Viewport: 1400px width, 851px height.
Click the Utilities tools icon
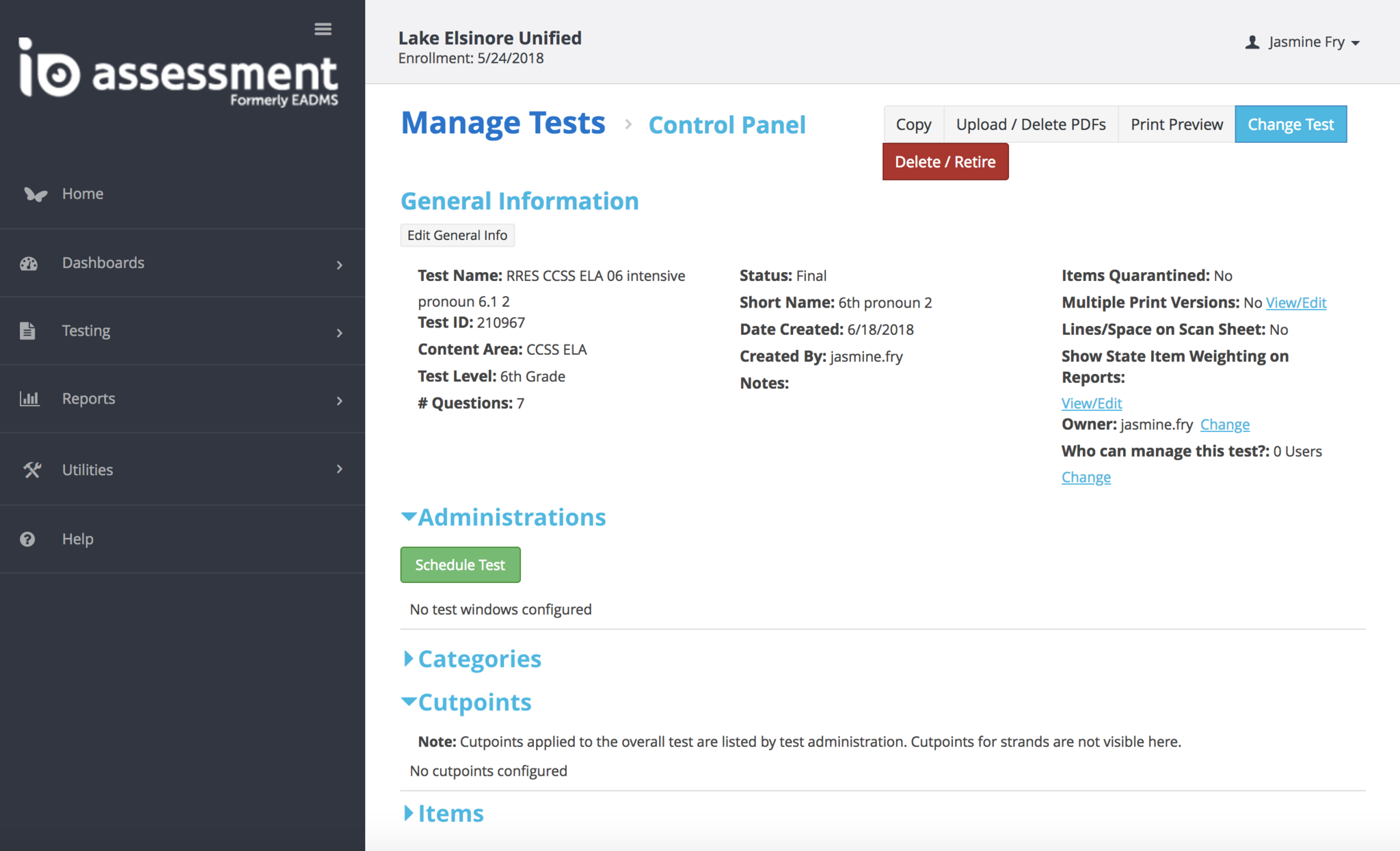click(x=31, y=470)
